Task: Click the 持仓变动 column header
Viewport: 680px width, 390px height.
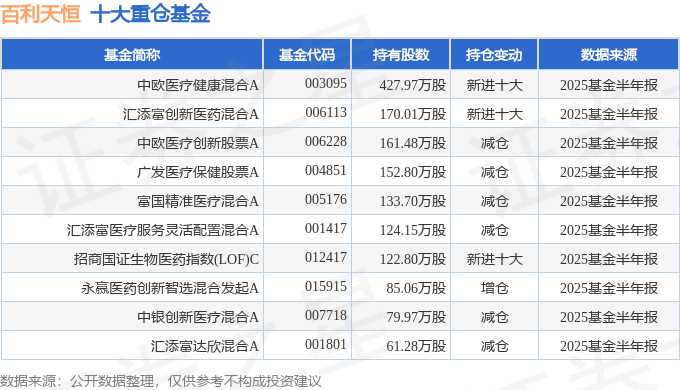Action: pyautogui.click(x=494, y=55)
